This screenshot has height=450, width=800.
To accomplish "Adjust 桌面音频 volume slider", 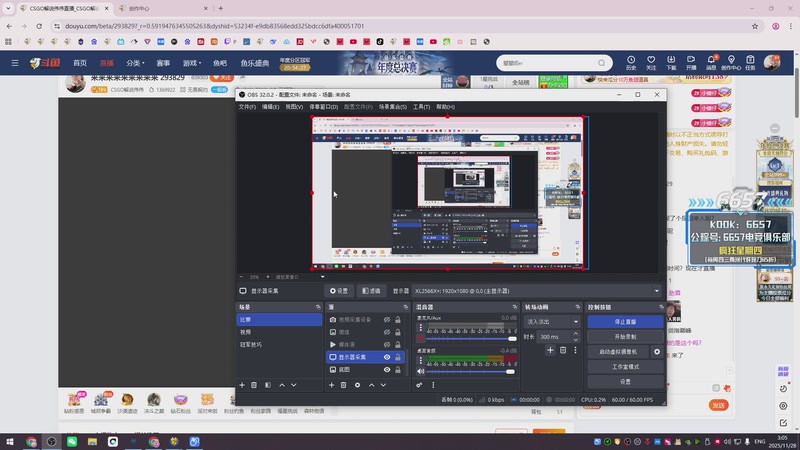I will click(x=471, y=371).
